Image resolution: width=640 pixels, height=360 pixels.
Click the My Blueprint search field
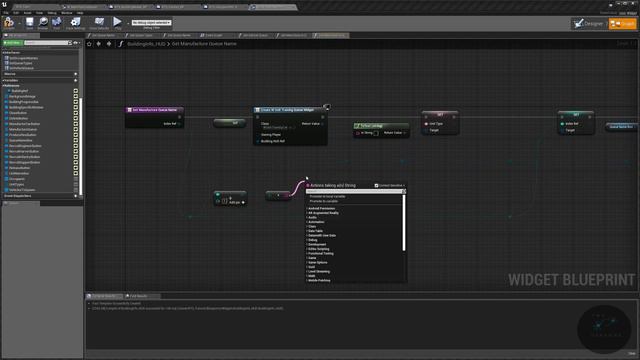(47, 42)
